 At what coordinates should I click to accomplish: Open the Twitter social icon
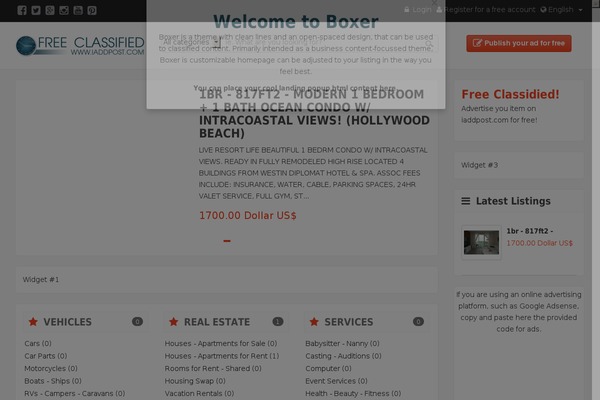pyautogui.click(x=36, y=10)
